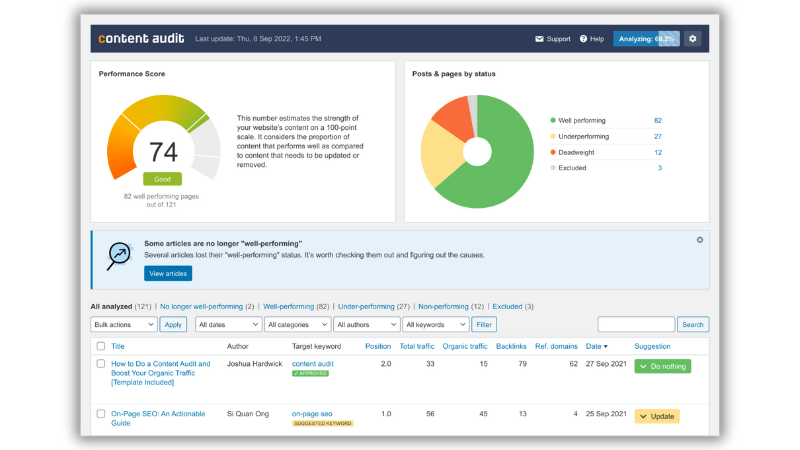This screenshot has width=800, height=450.
Task: Open the How to Do a Content Audit article
Action: tap(161, 373)
